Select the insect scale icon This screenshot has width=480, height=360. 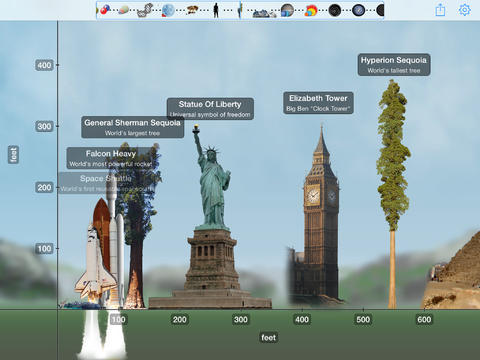[x=191, y=10]
